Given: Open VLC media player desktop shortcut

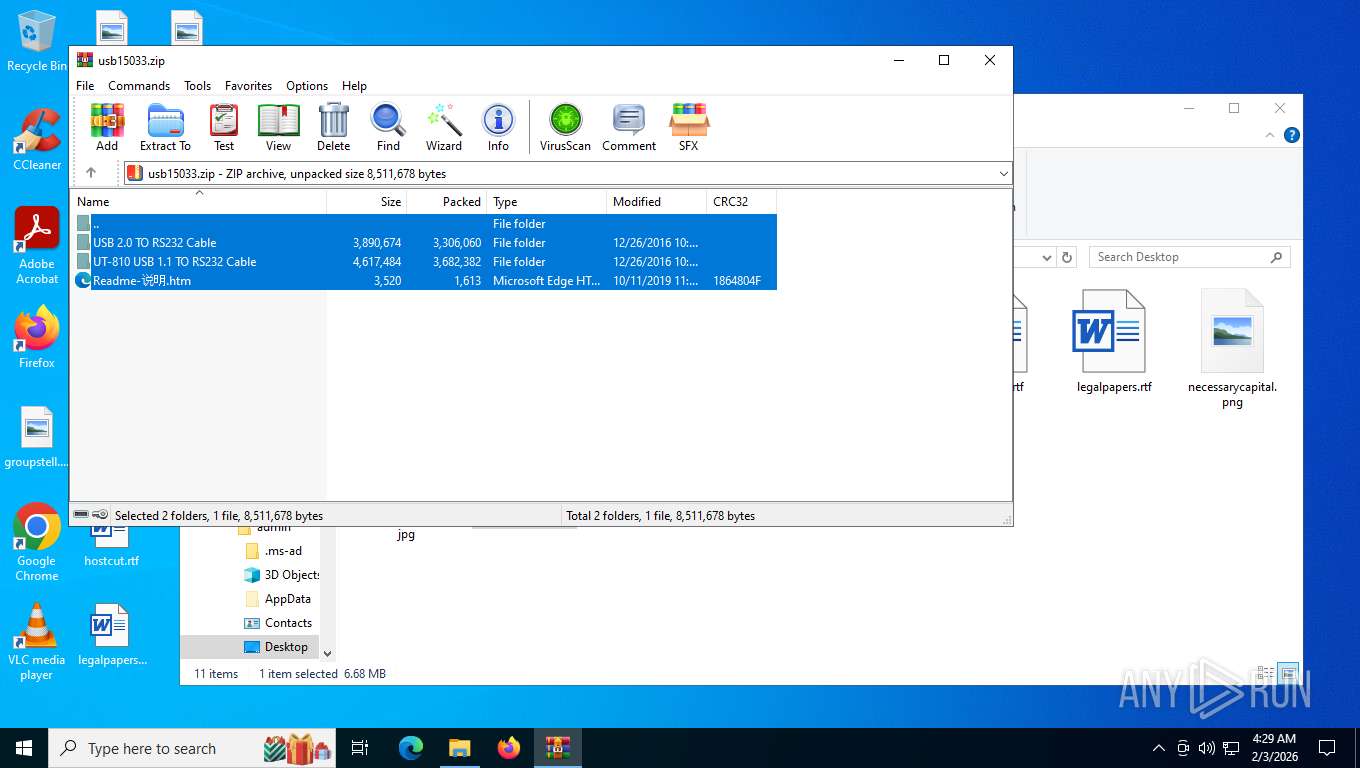Looking at the screenshot, I should point(37,641).
